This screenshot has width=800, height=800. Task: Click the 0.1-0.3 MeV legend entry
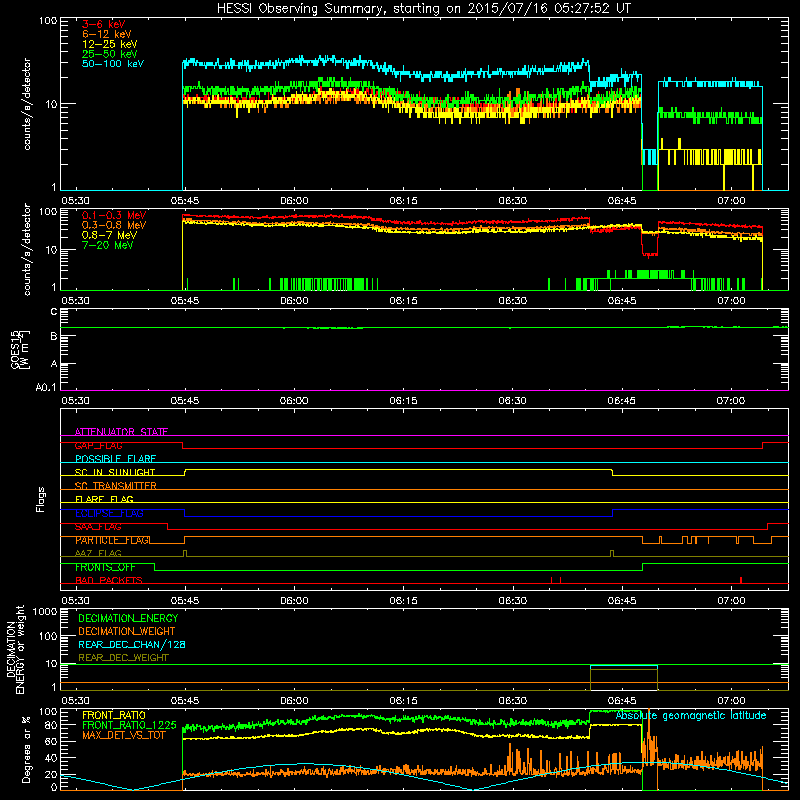coord(114,215)
